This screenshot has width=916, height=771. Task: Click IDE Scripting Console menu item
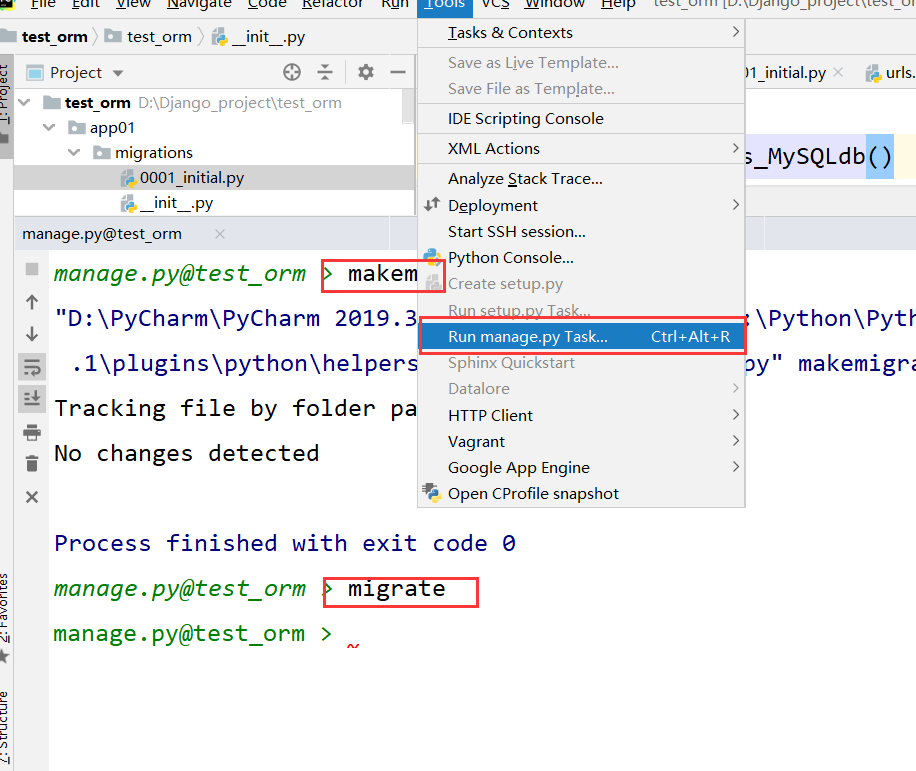point(581,119)
